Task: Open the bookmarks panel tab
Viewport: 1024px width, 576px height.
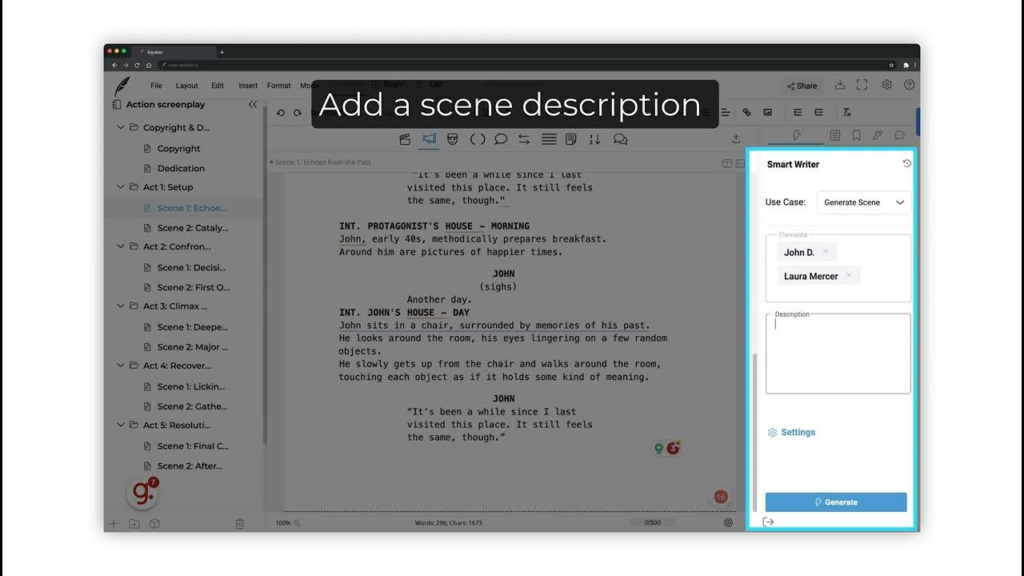Action: click(x=856, y=135)
